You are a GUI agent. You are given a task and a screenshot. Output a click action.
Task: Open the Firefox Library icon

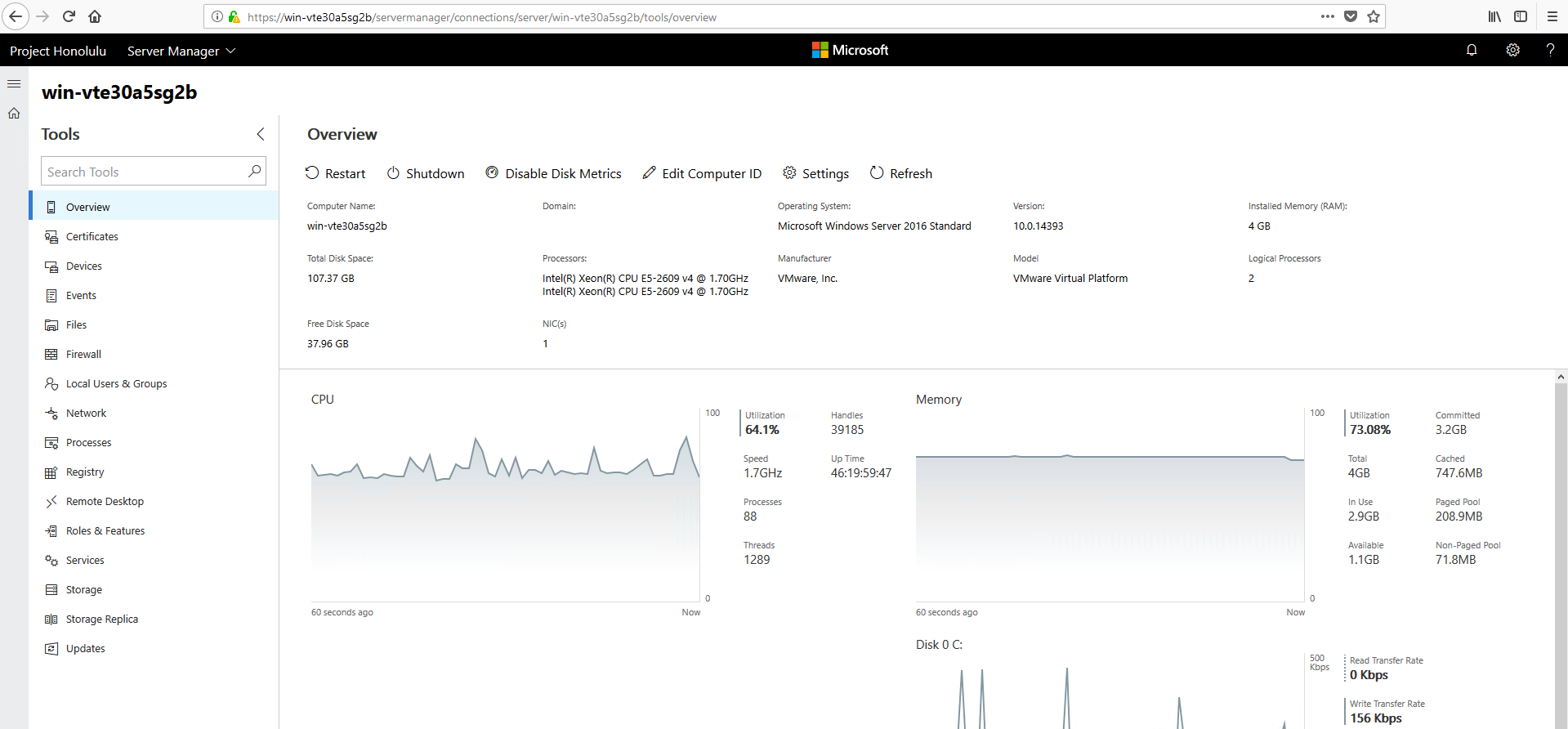coord(1494,16)
